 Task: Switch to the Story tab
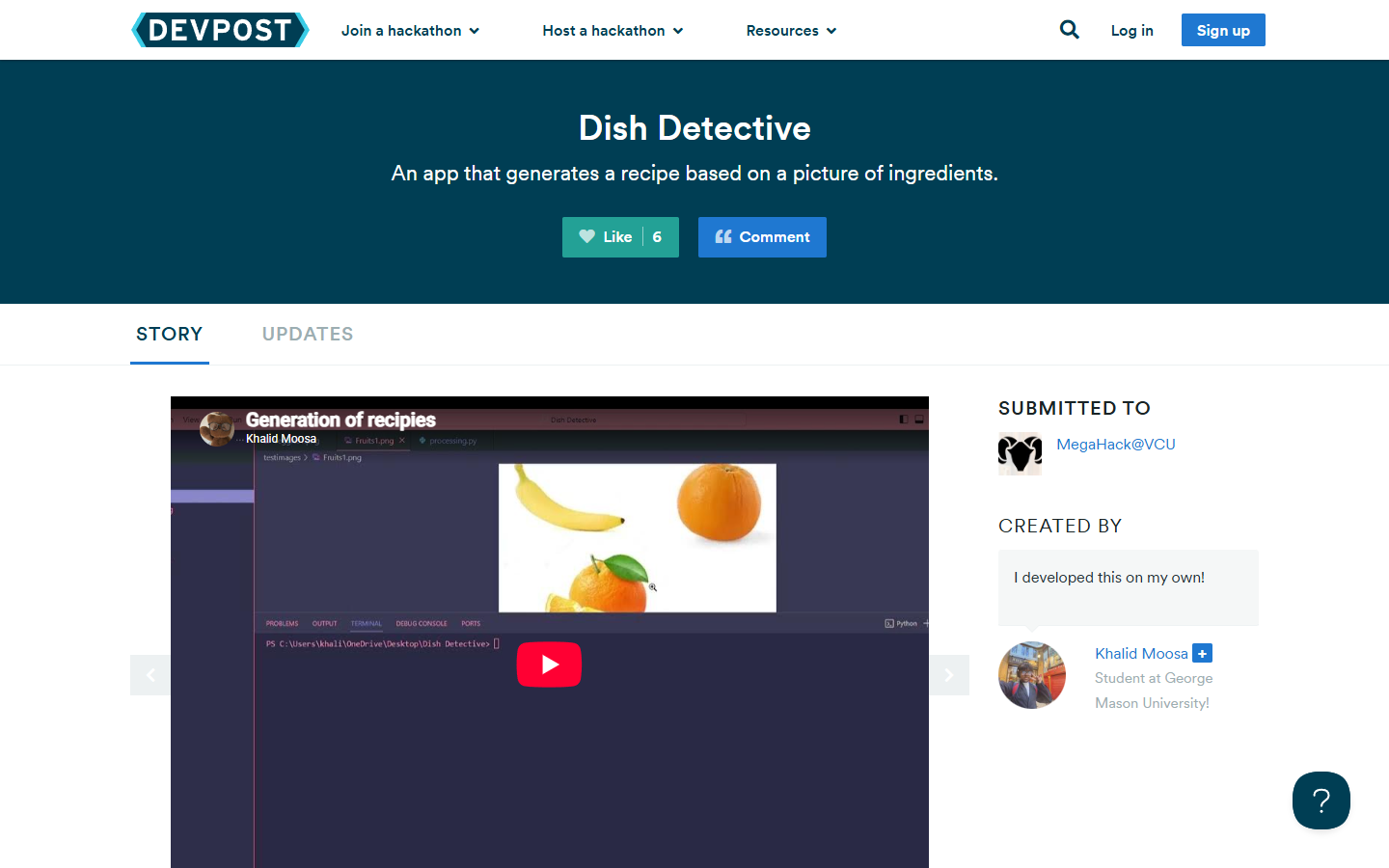pos(170,334)
